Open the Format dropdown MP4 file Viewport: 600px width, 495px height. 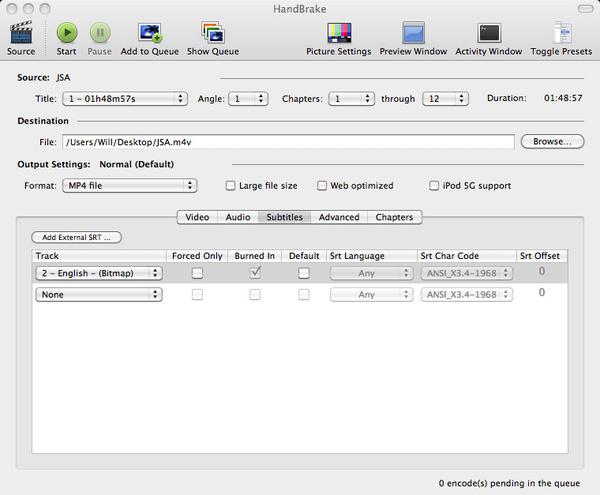pyautogui.click(x=129, y=186)
